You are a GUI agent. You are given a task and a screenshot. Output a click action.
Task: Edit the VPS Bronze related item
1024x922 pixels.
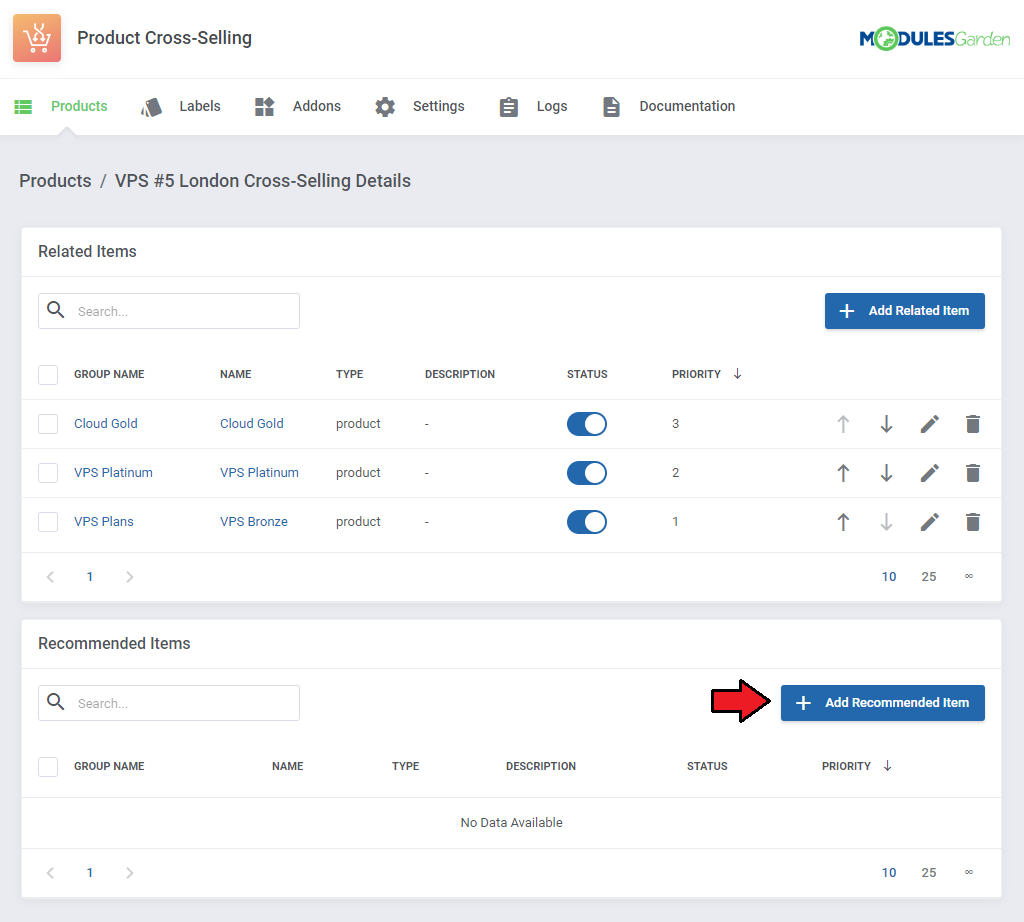930,522
